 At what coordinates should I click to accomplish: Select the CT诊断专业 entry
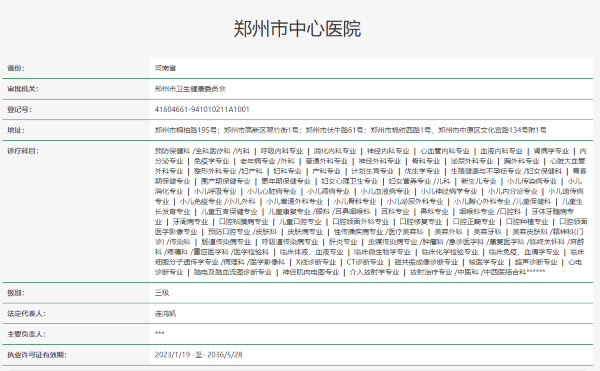365,262
